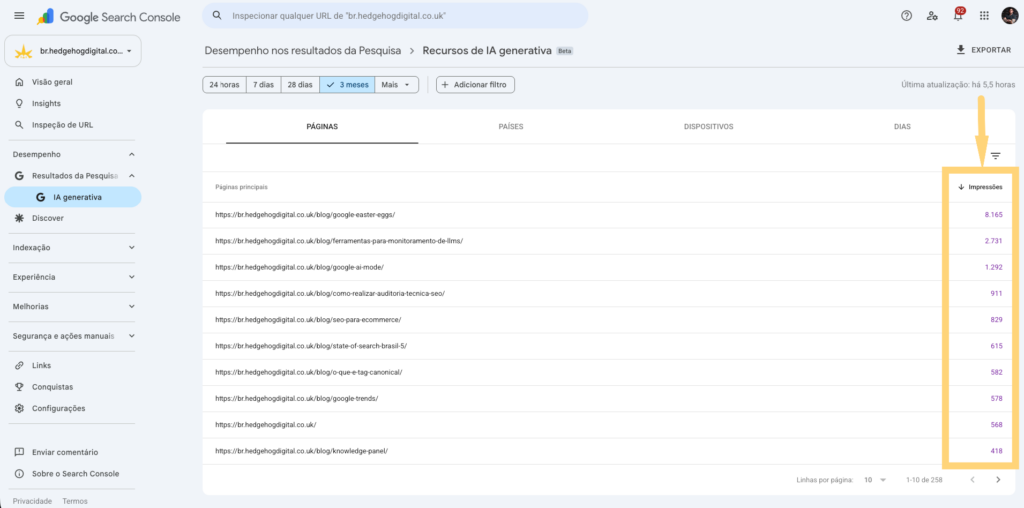Select IA generativa sidebar item
Screen dimensions: 1024x508
tap(72, 197)
